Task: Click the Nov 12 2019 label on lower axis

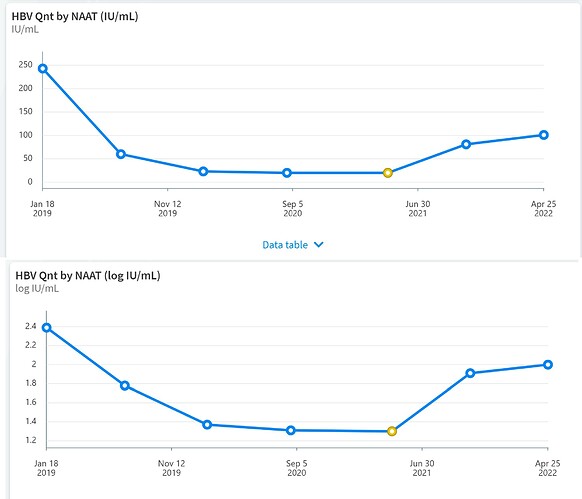Action: click(x=171, y=468)
